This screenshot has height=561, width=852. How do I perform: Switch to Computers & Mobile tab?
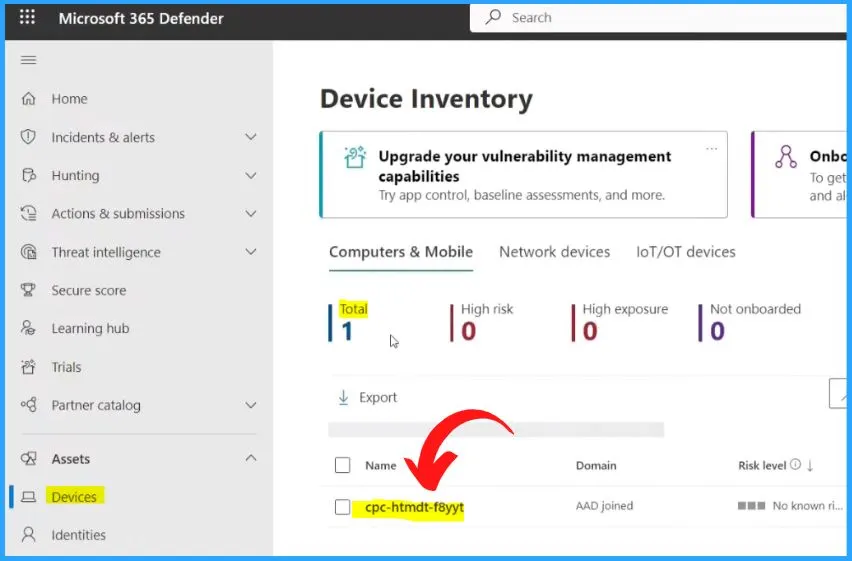401,252
